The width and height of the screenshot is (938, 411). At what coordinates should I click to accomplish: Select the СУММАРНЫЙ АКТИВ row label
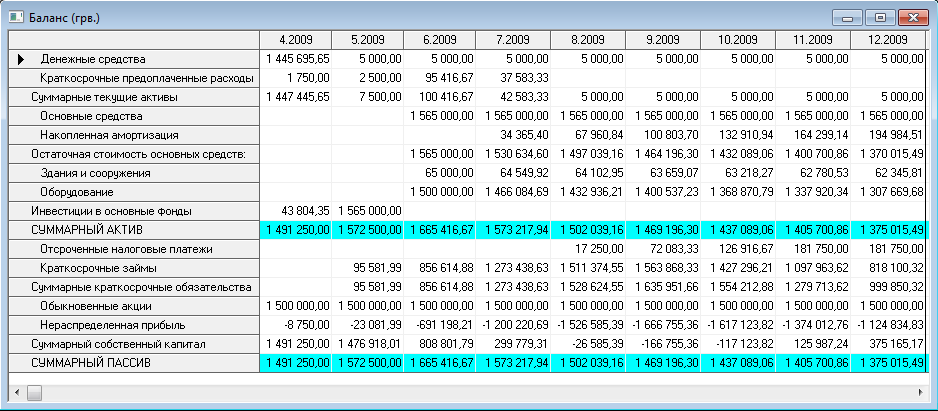pyautogui.click(x=134, y=230)
